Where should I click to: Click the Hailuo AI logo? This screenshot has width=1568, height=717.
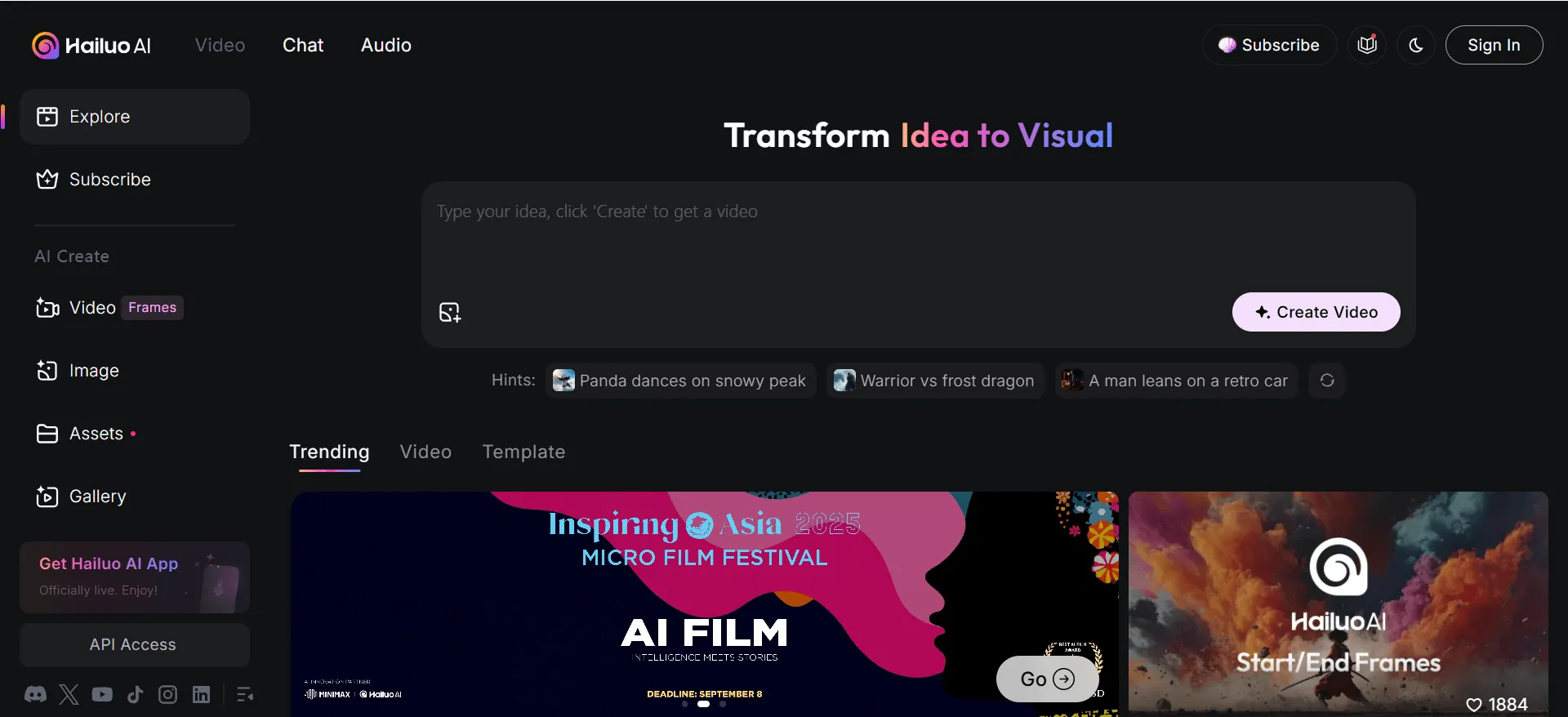click(x=91, y=46)
